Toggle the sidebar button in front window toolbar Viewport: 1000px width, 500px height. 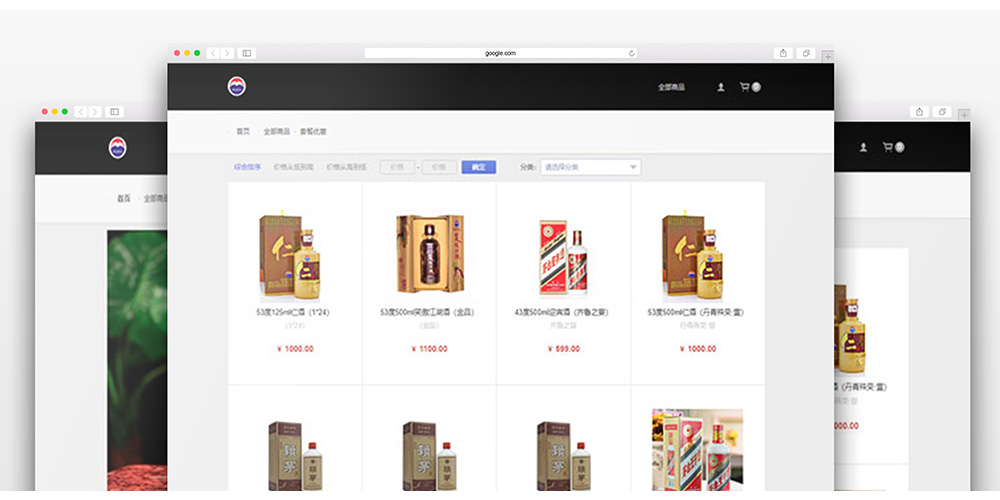247,53
